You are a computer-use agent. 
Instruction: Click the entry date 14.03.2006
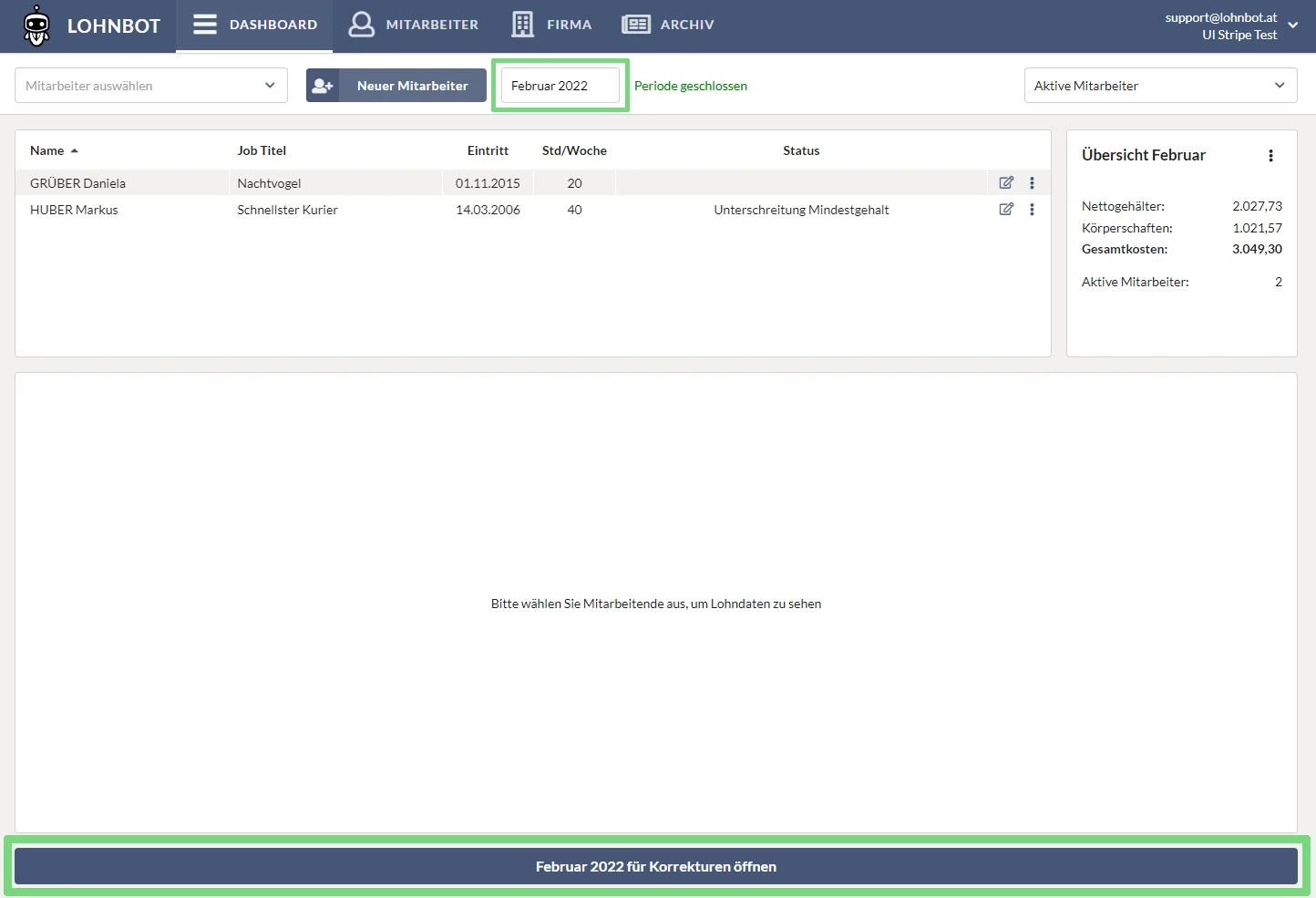pyautogui.click(x=488, y=210)
